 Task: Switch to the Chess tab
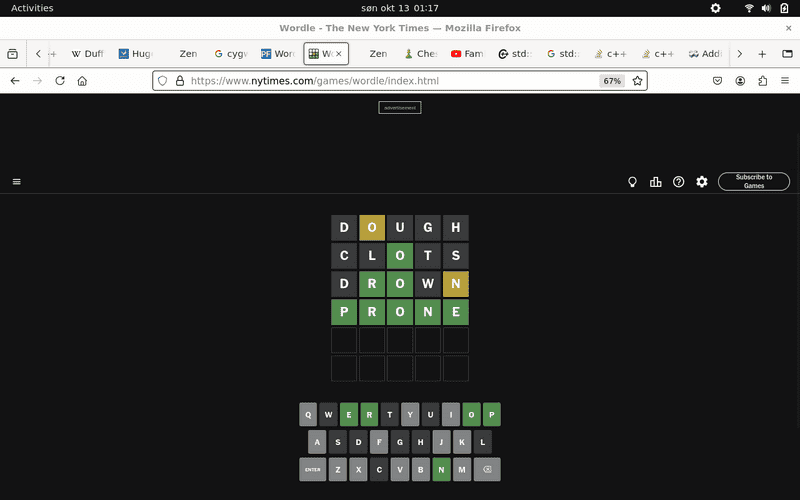[x=421, y=54]
